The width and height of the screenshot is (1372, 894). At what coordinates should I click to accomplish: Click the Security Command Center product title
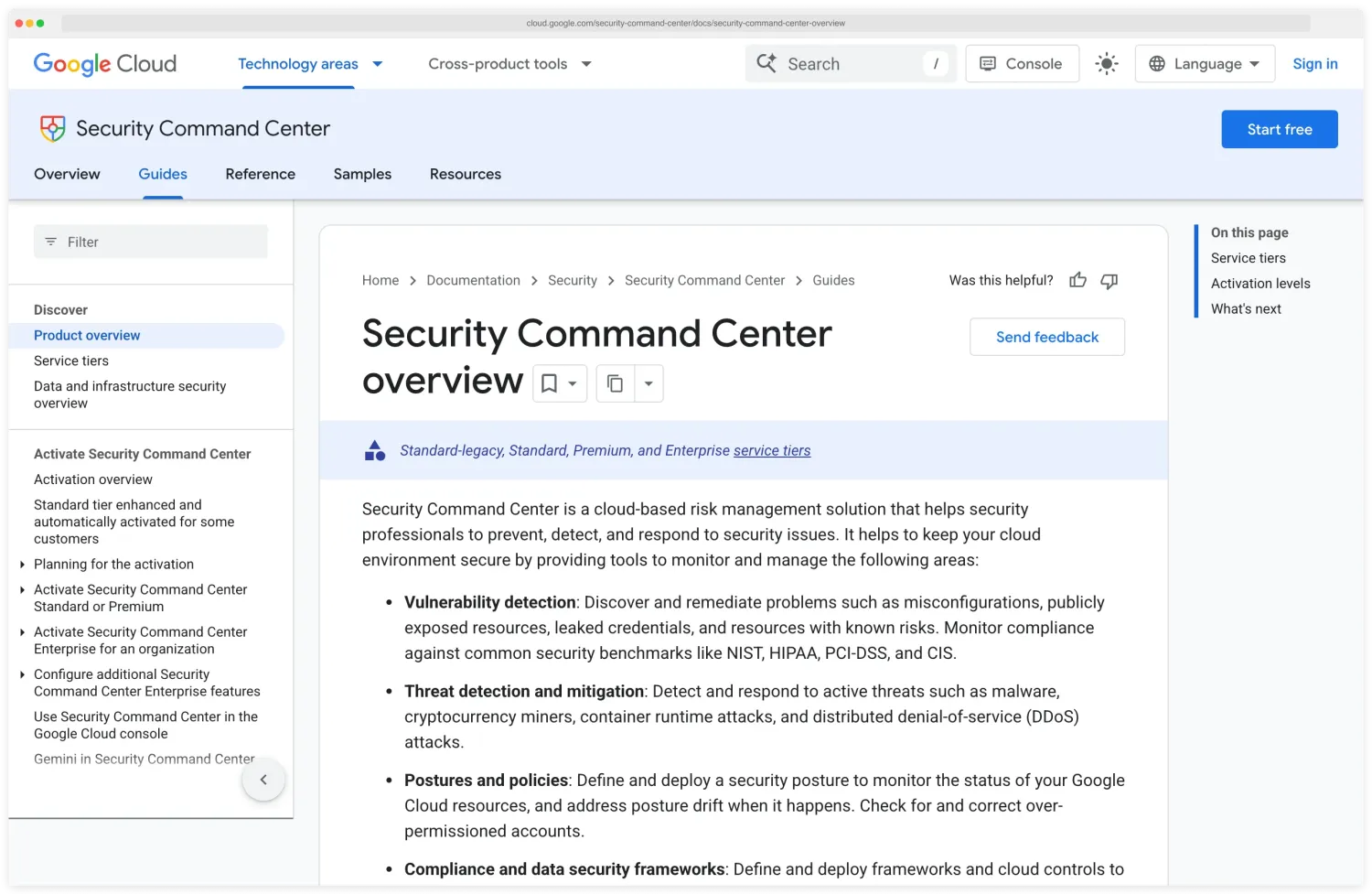pos(203,129)
